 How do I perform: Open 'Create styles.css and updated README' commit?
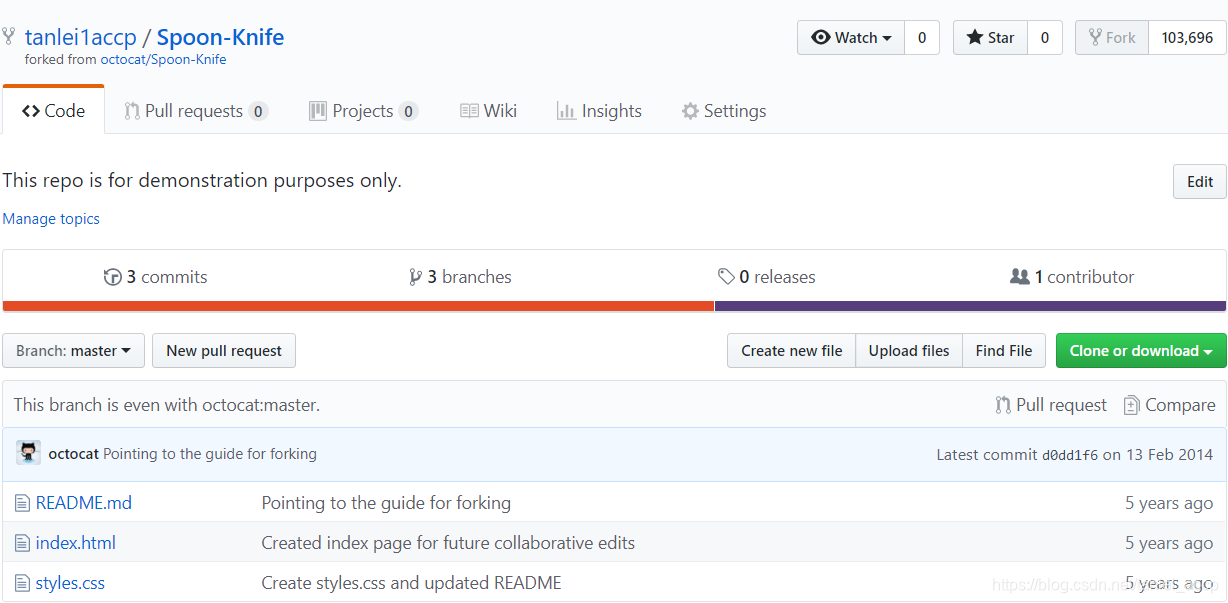[x=411, y=583]
